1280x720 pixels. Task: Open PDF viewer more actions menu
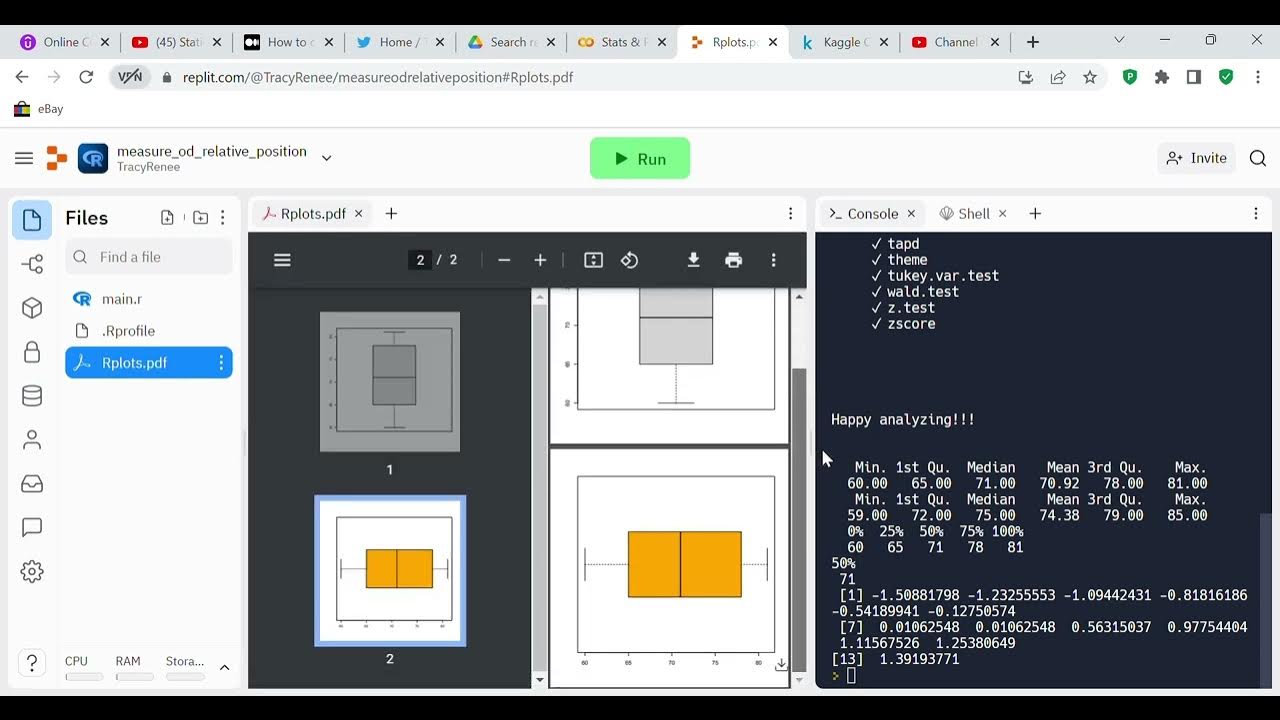pos(773,260)
